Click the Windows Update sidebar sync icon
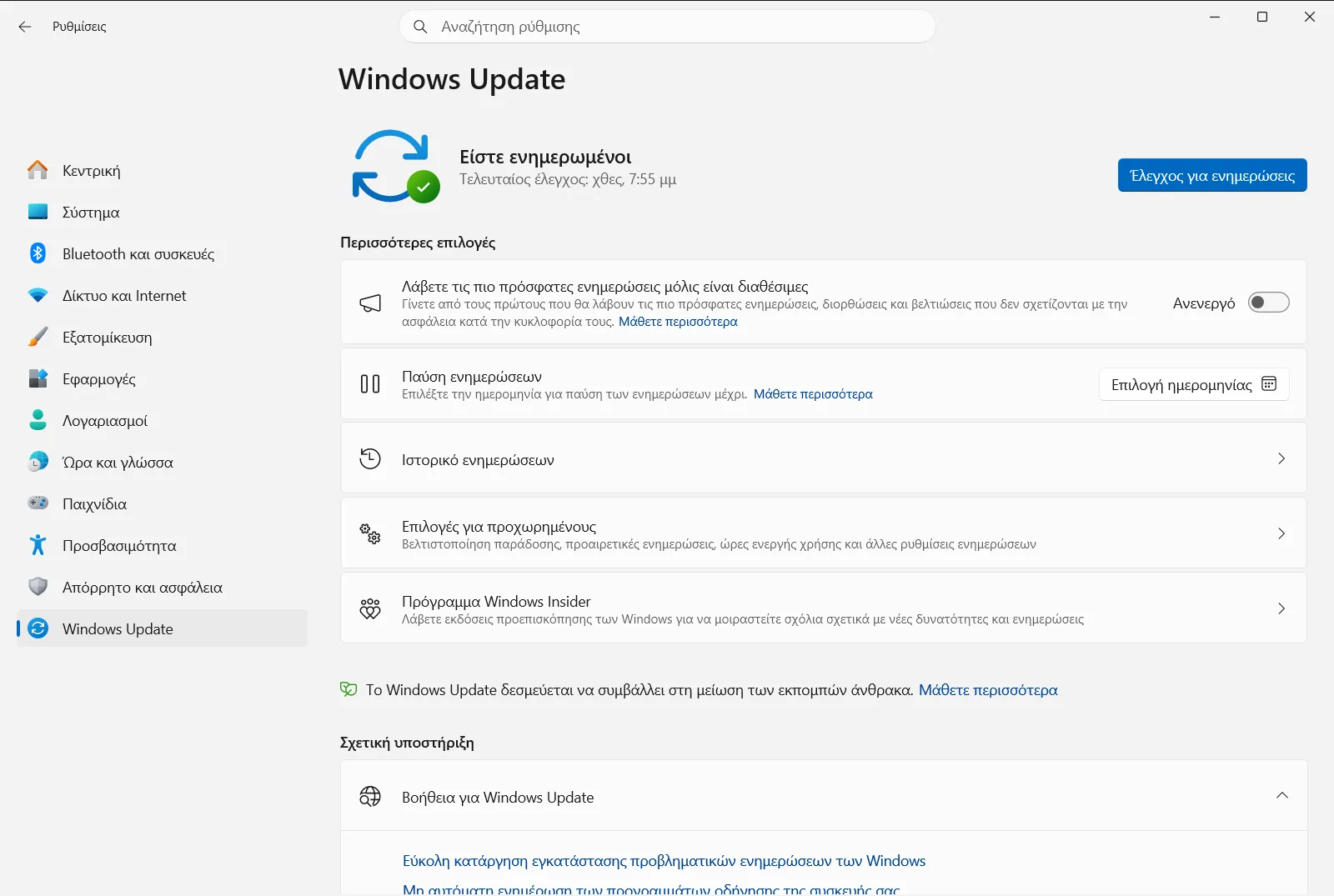Screen dimensions: 1334x896 pos(38,628)
